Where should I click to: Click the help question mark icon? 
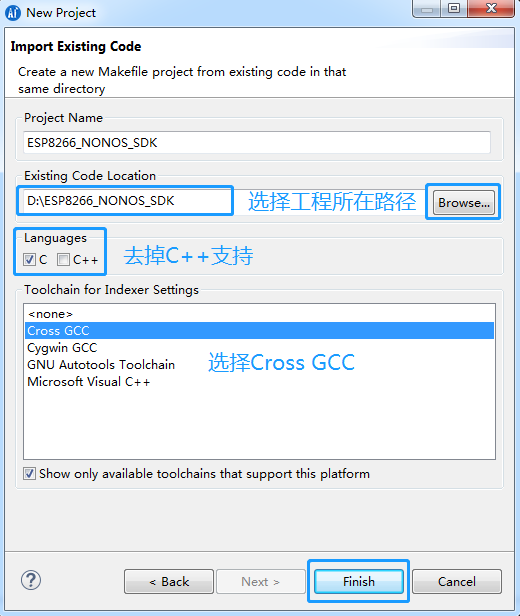click(x=31, y=580)
